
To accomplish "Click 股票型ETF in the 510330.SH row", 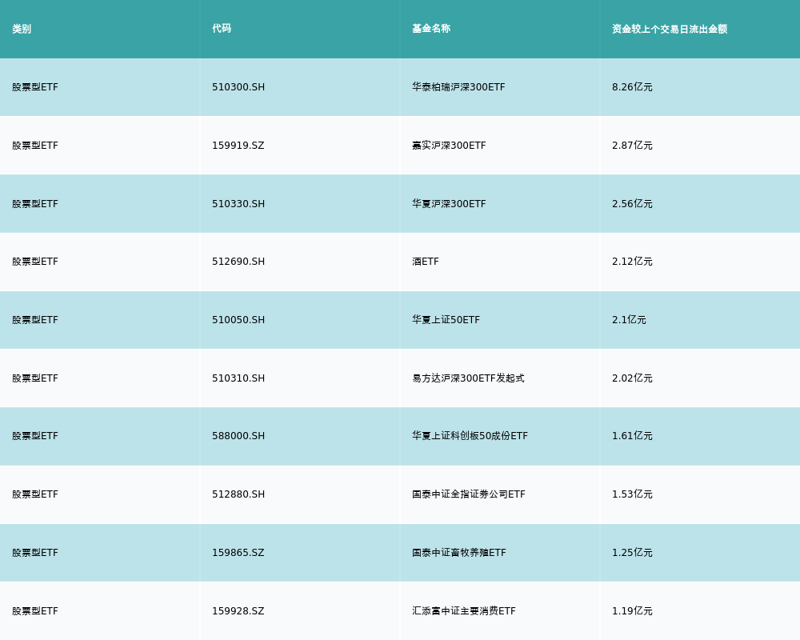I will tap(35, 204).
